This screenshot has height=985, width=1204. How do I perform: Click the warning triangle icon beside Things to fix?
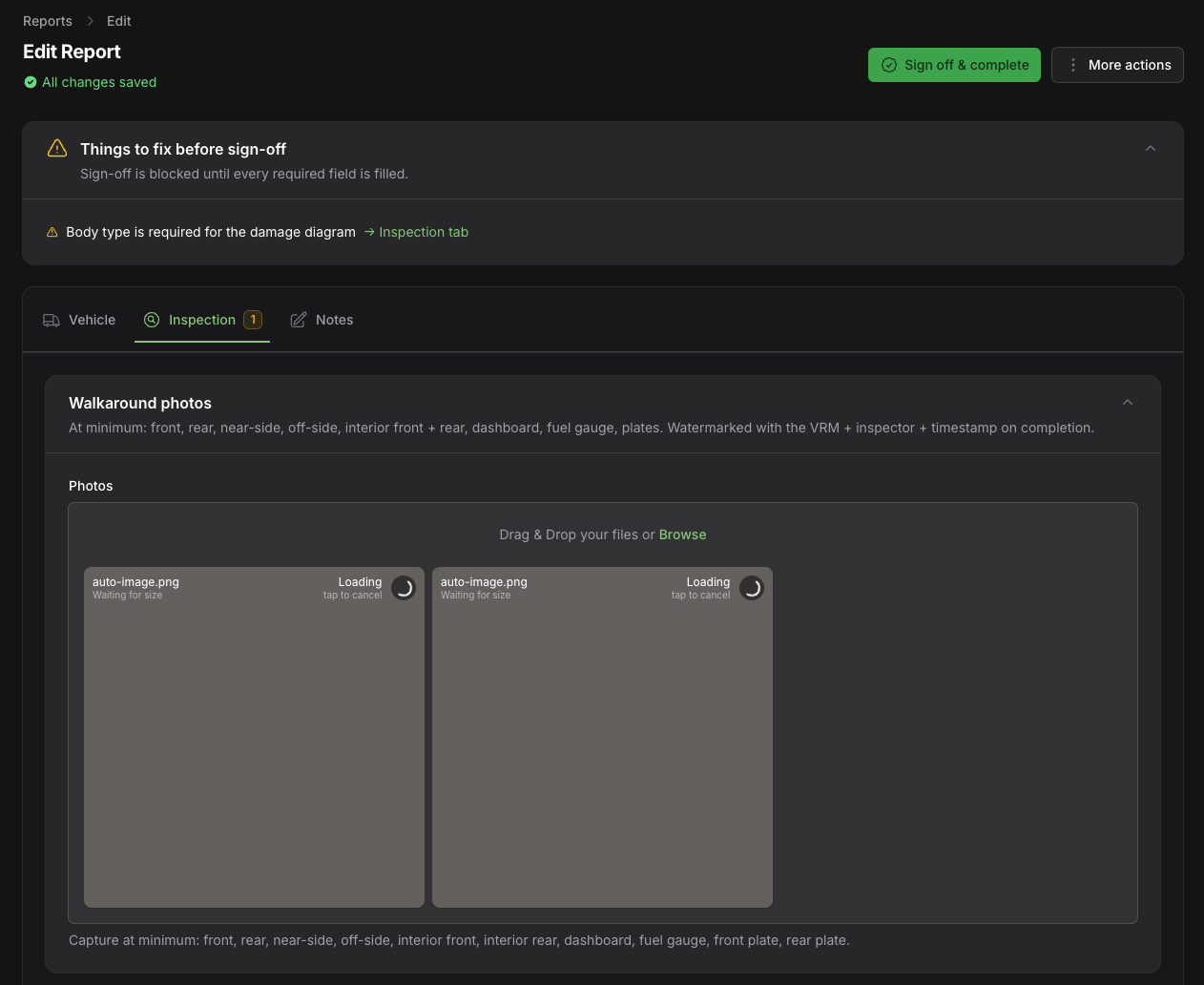pos(57,149)
